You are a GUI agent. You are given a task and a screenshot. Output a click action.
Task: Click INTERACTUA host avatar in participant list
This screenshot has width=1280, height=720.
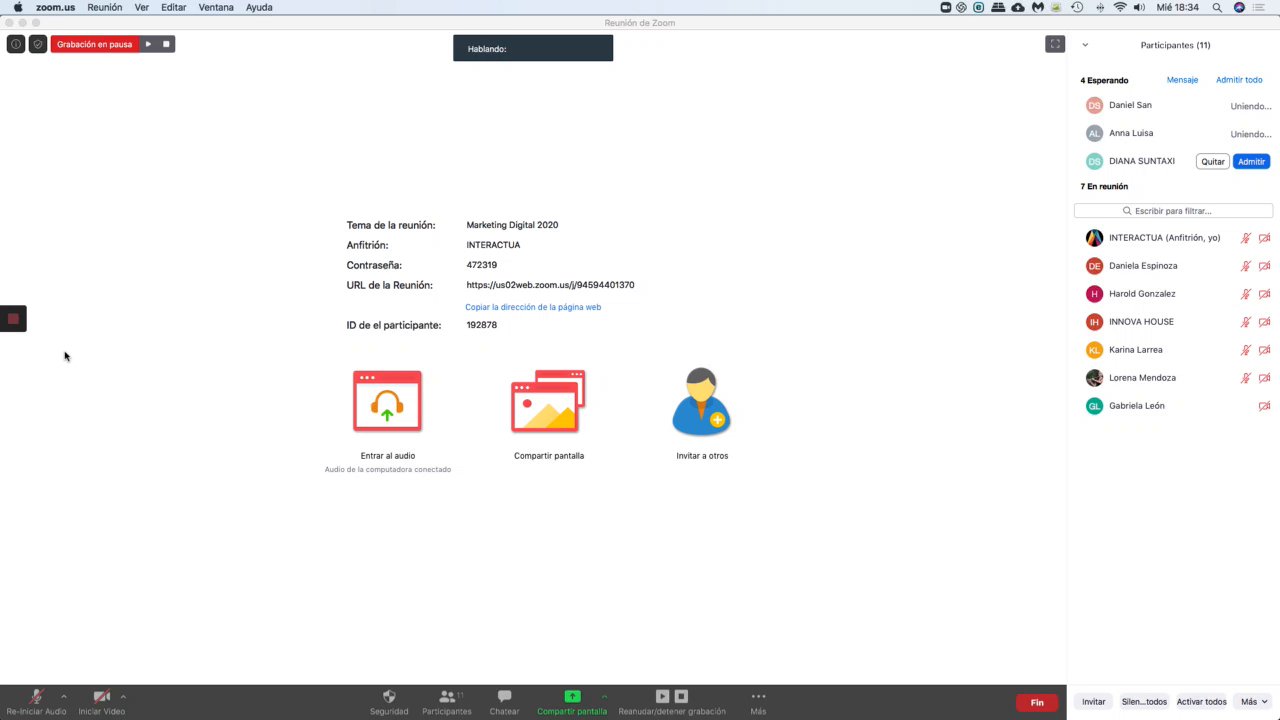(x=1094, y=238)
